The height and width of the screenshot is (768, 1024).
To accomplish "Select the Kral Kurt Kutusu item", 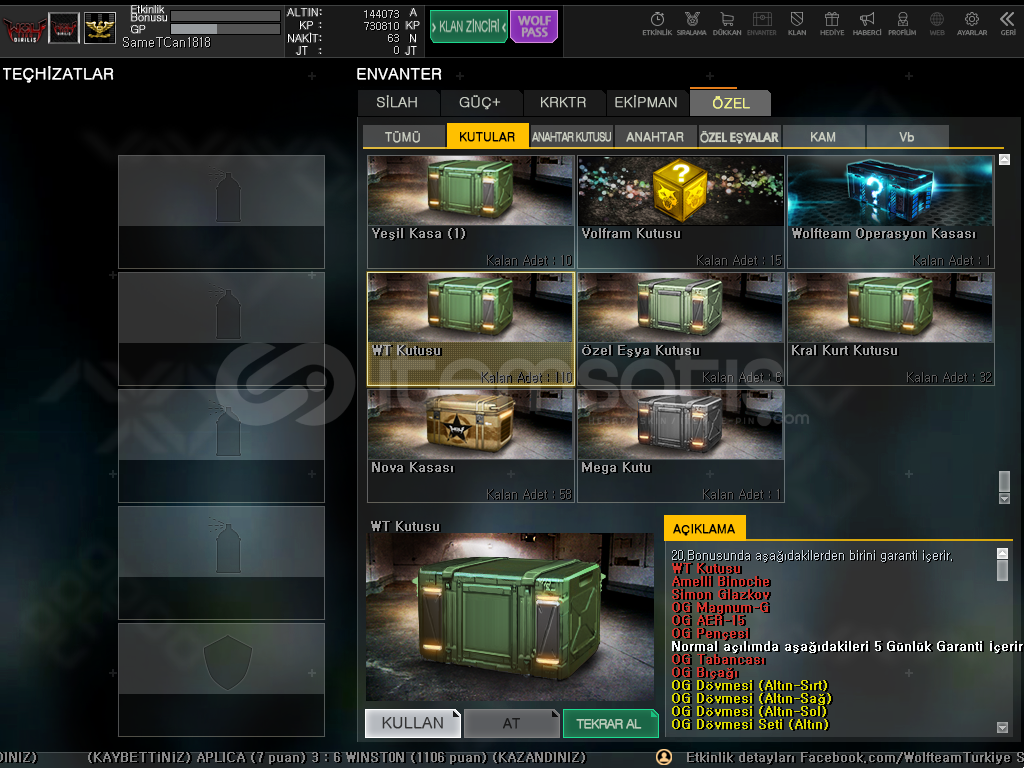I will click(x=891, y=328).
